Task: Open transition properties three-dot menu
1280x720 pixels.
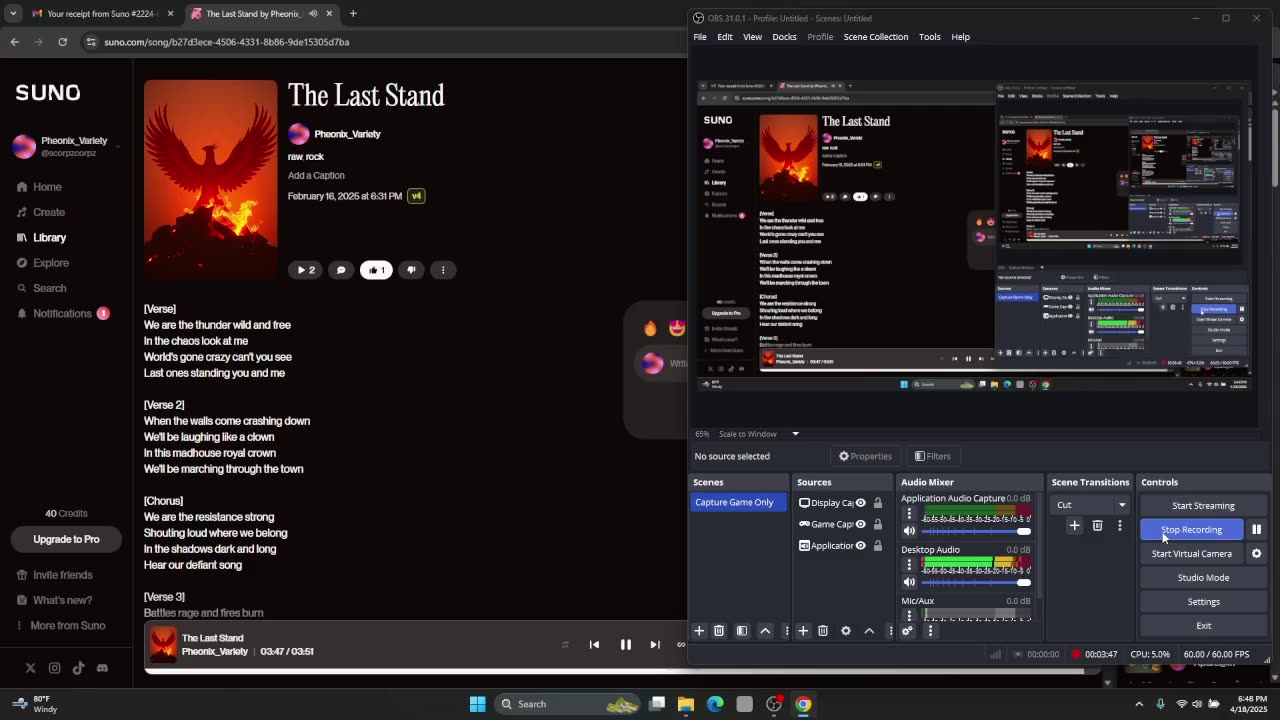Action: pyautogui.click(x=1119, y=525)
